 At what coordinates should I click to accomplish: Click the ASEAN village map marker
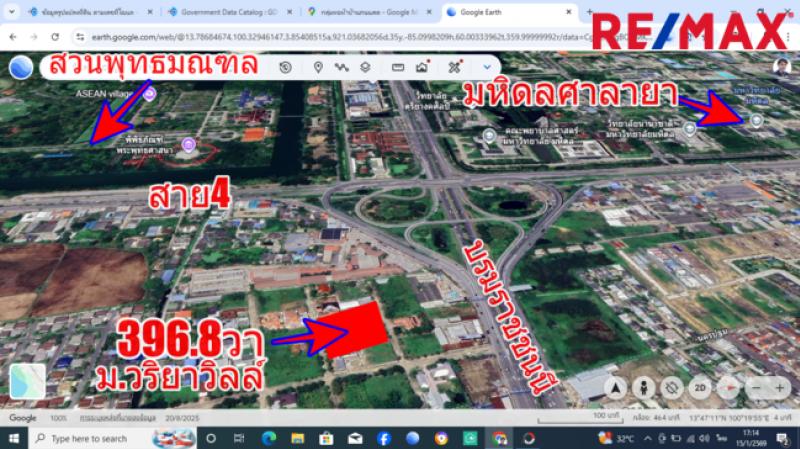click(x=149, y=94)
